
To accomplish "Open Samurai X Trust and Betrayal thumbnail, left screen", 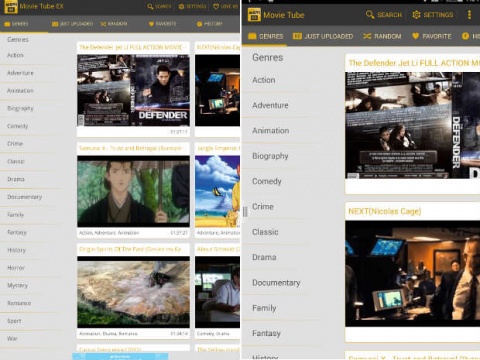I will coord(133,191).
